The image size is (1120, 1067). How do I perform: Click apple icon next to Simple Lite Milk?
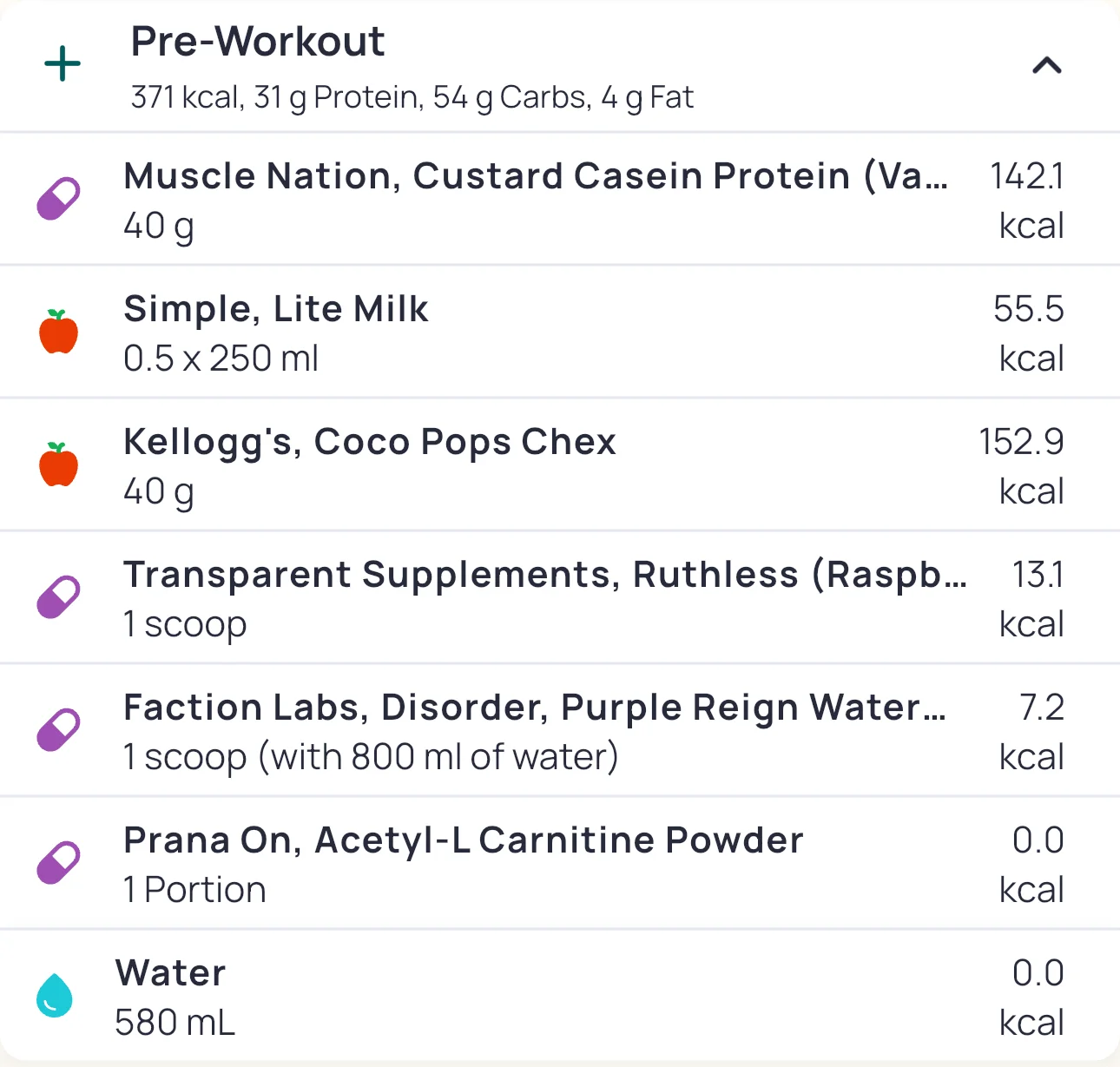click(58, 332)
